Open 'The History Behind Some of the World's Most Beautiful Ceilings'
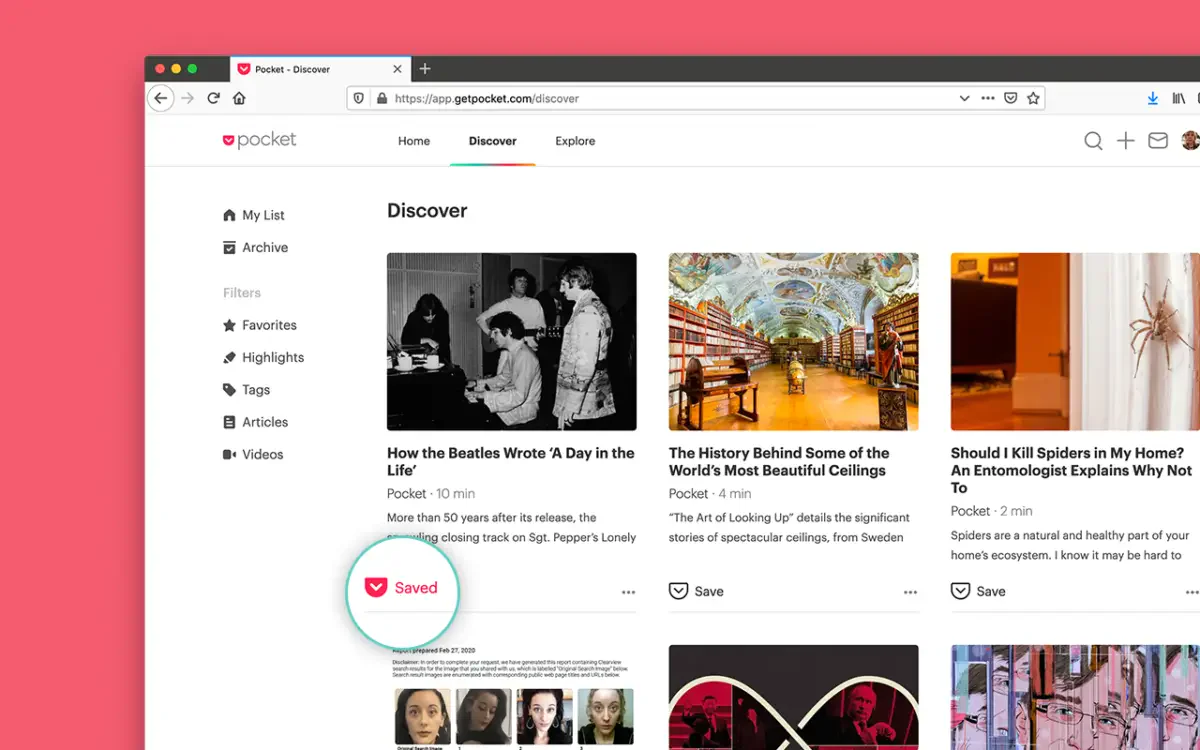Viewport: 1200px width, 750px height. [x=779, y=462]
